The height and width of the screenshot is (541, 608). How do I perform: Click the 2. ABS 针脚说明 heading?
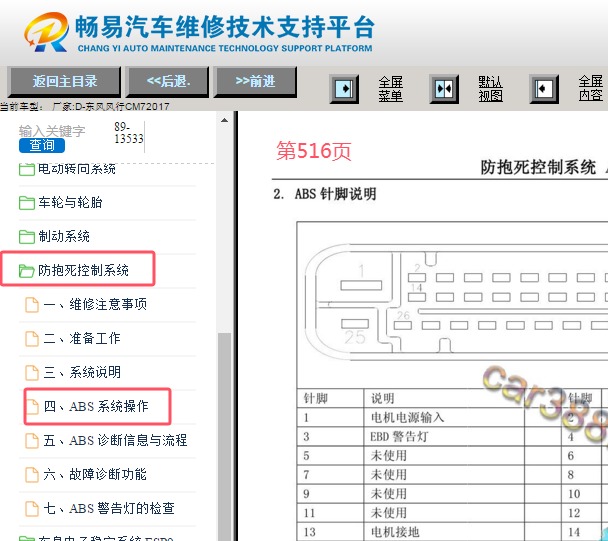[325, 194]
